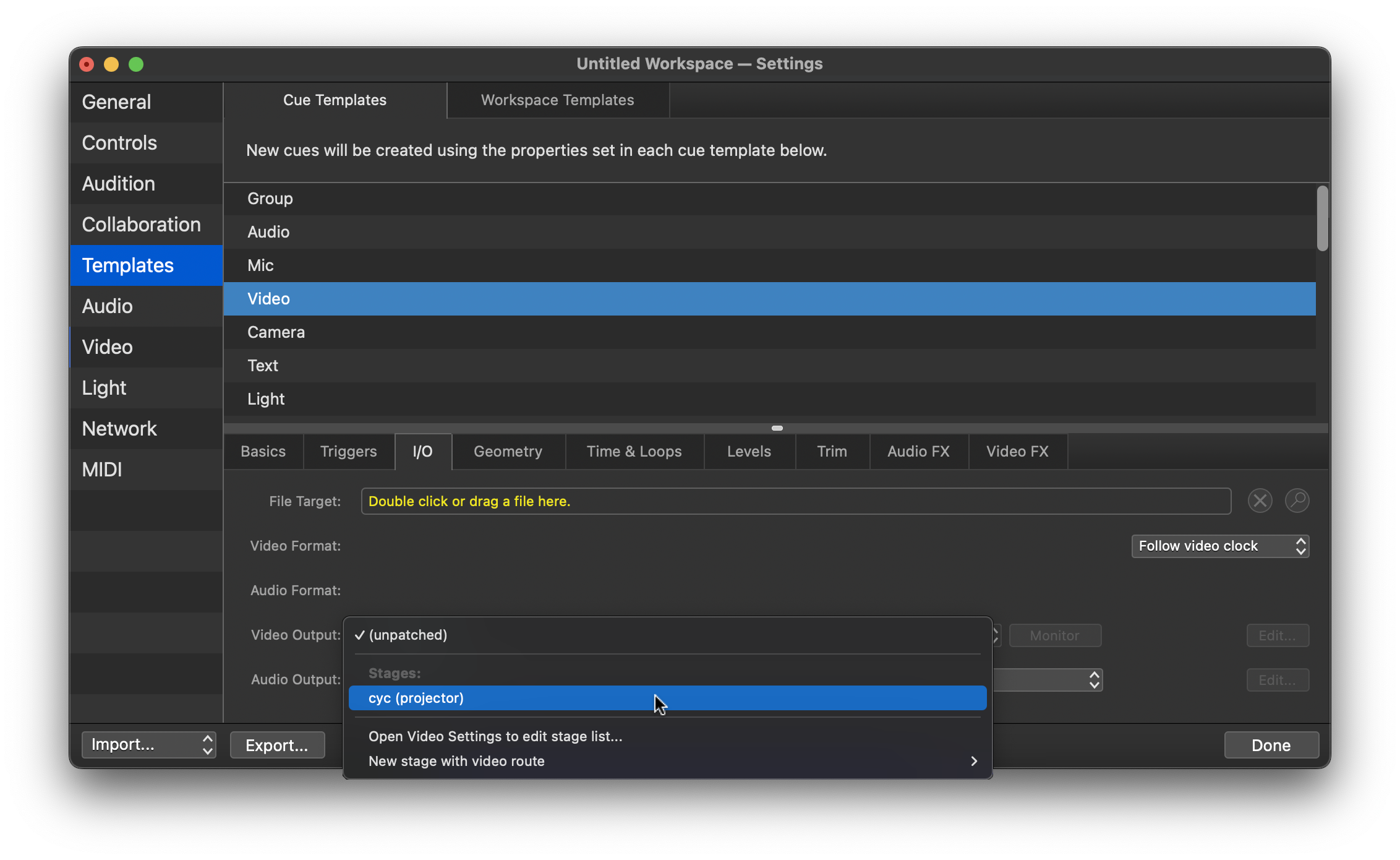Open the Trim inspector tab
The image size is (1400, 860).
click(x=832, y=452)
